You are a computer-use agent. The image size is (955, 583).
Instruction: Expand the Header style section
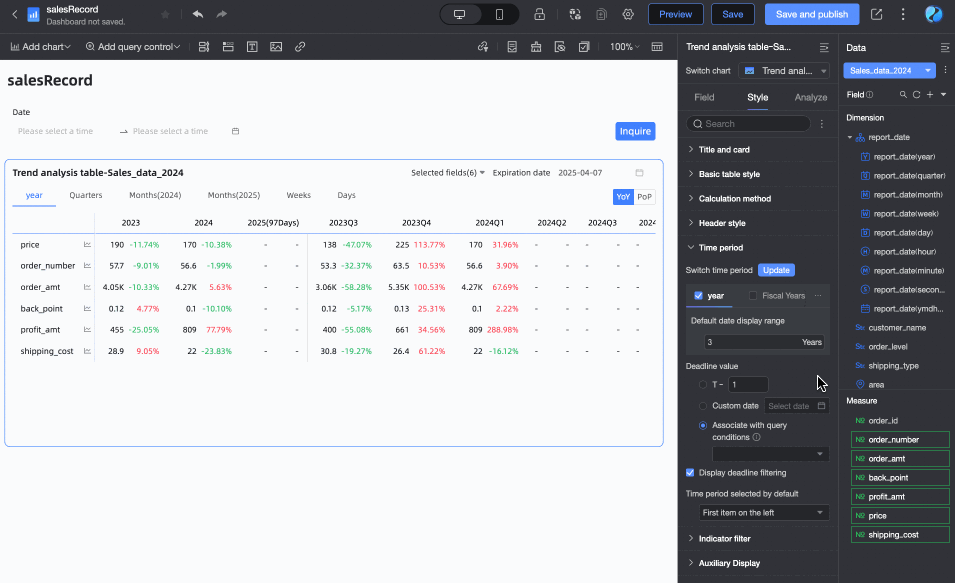point(720,223)
